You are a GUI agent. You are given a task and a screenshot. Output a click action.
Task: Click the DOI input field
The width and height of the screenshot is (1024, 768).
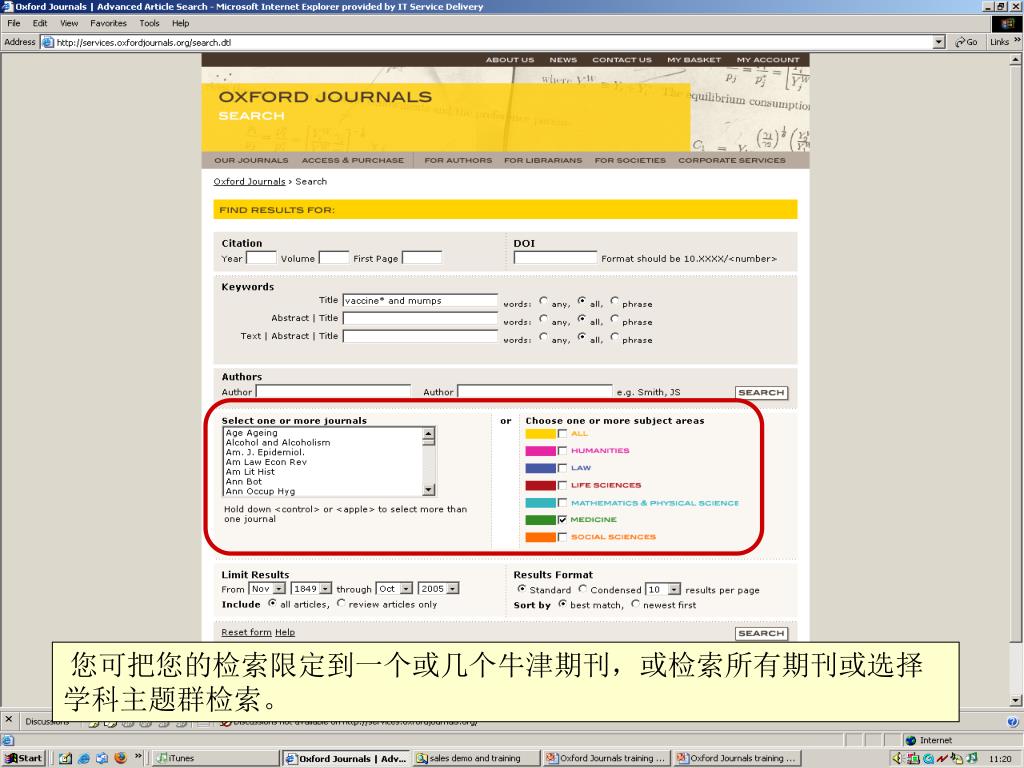click(x=555, y=258)
